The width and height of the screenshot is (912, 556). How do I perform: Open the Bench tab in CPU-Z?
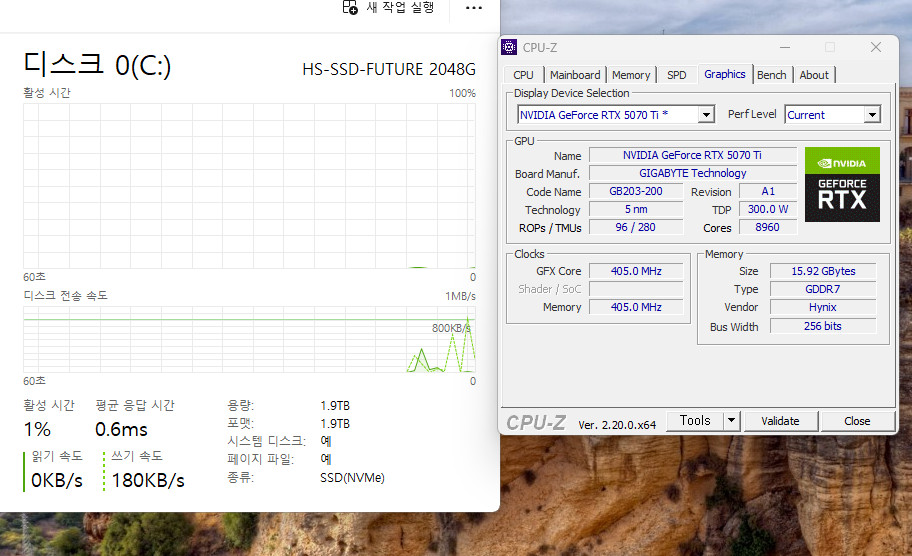pos(771,75)
